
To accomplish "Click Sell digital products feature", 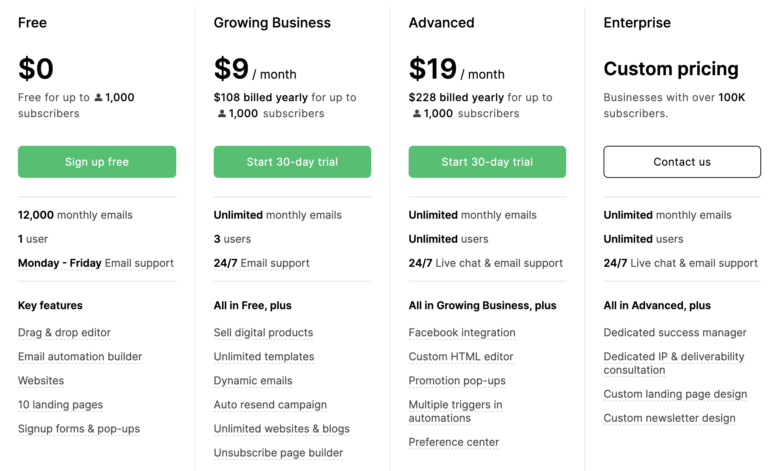I will (263, 333).
